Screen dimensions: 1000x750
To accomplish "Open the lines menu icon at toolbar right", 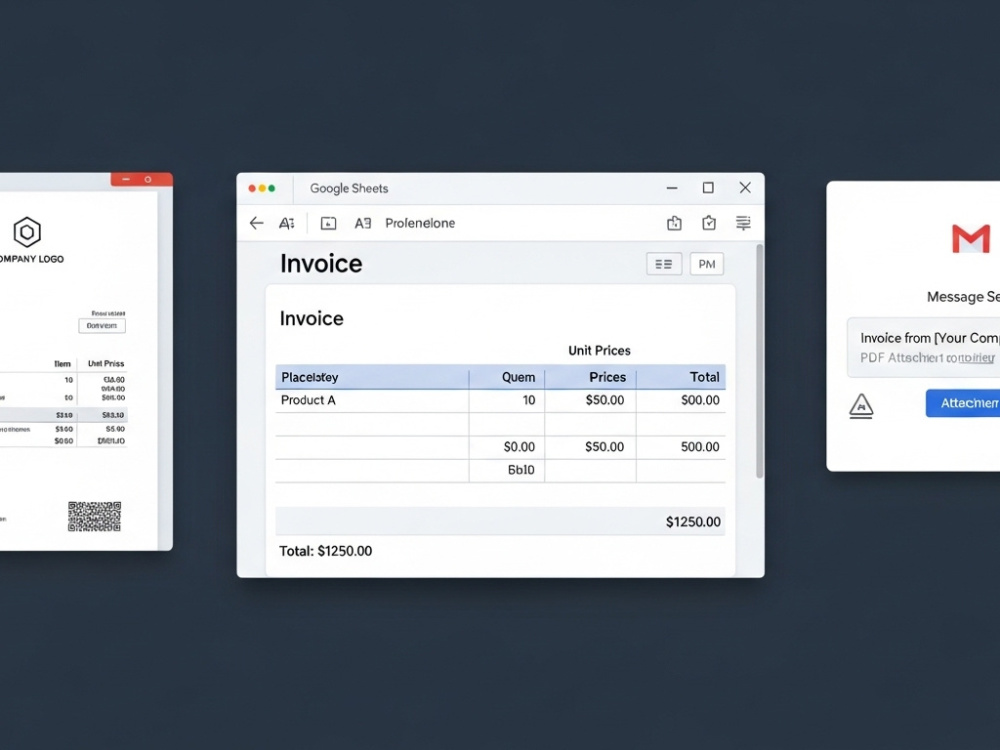I will pos(743,223).
